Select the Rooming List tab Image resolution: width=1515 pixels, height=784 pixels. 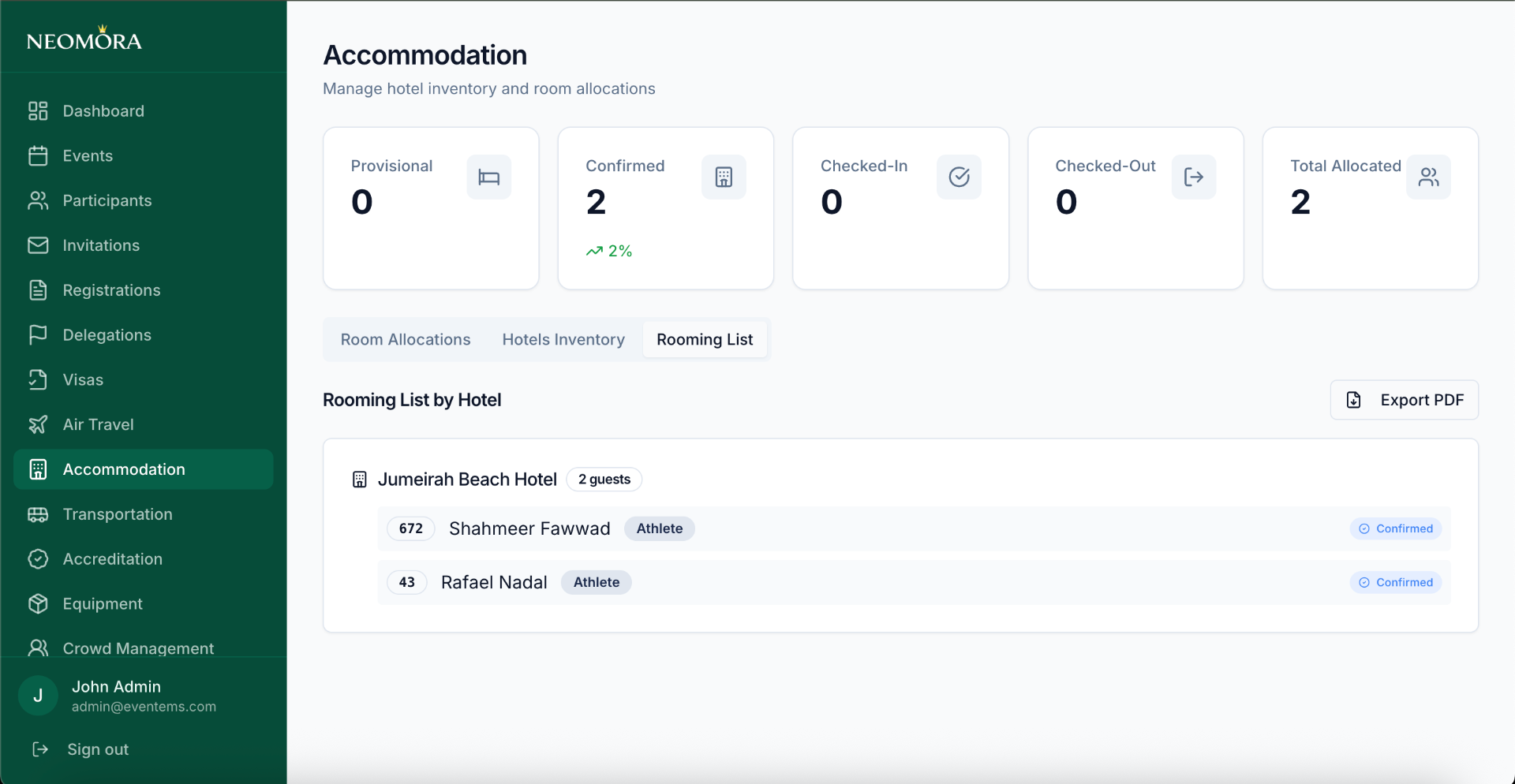(705, 339)
